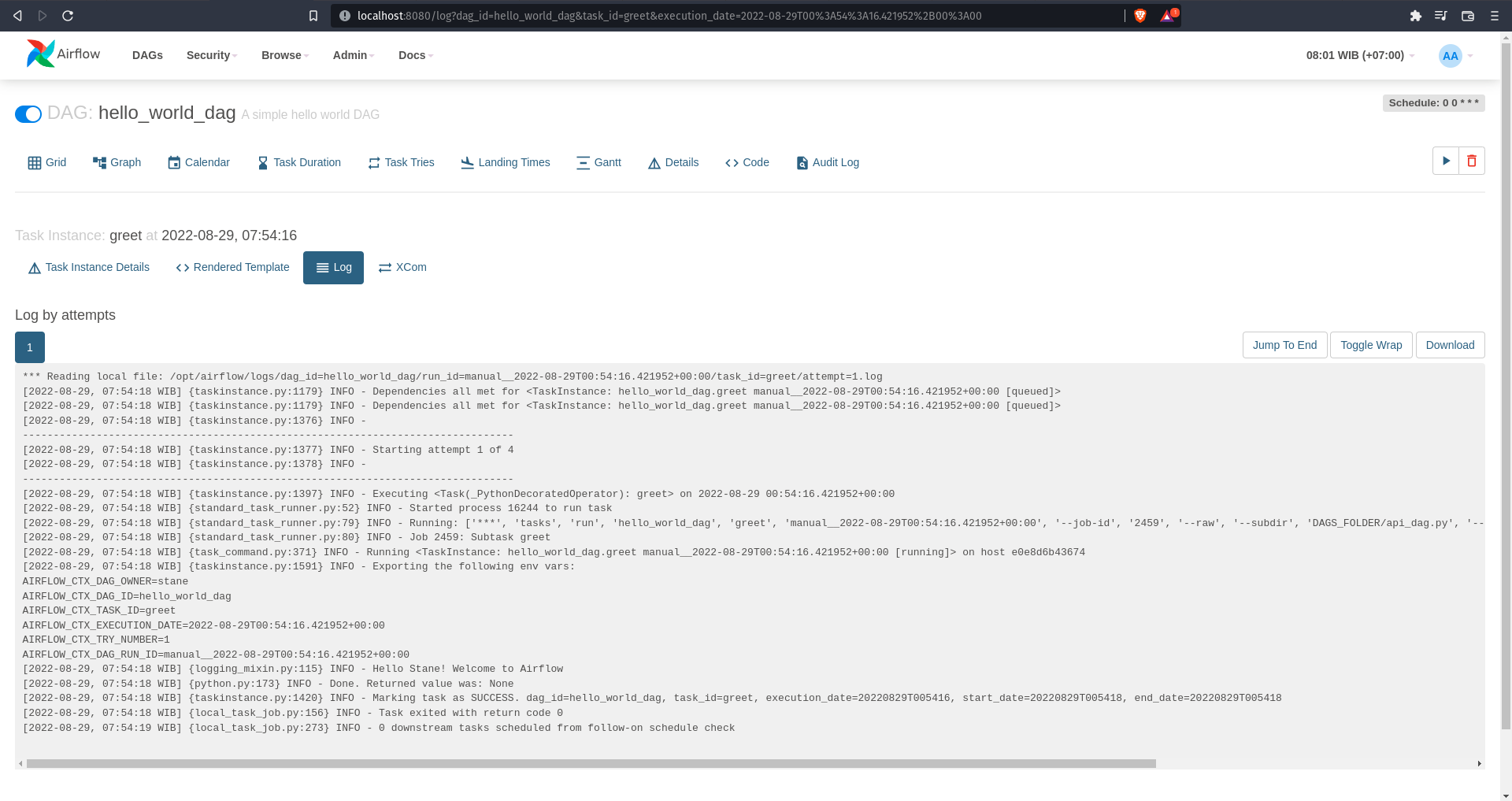Viewport: 1512px width, 801px height.
Task: Open the AA user account dropdown
Action: pos(1455,56)
